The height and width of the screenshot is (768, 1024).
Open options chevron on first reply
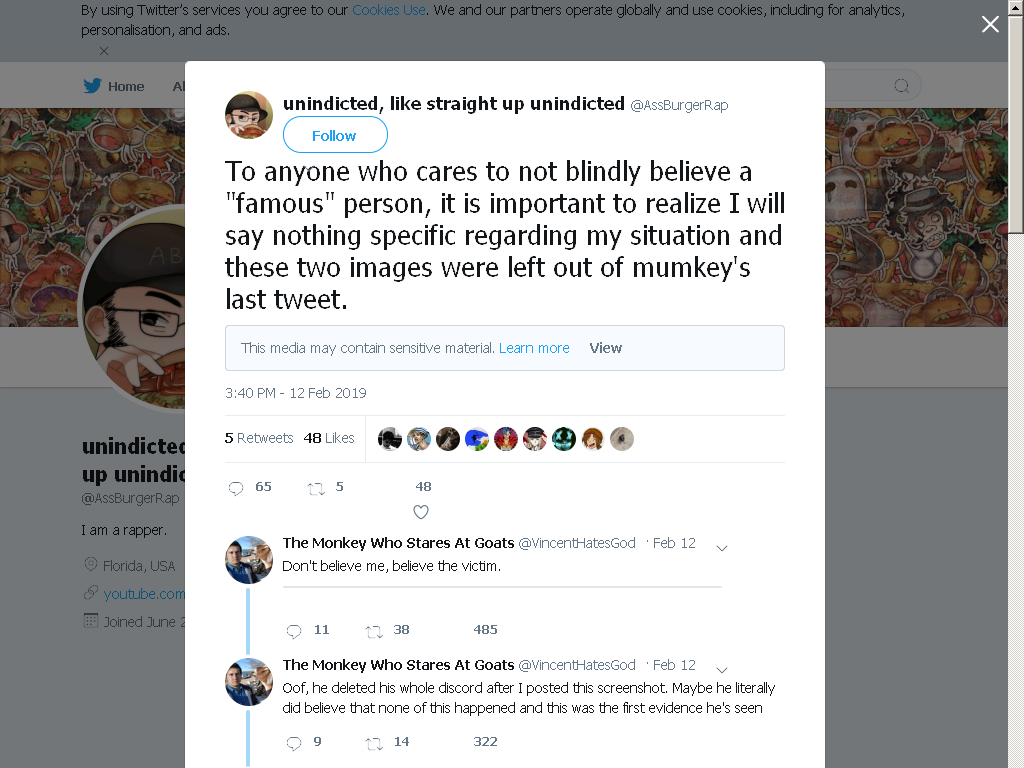[722, 548]
